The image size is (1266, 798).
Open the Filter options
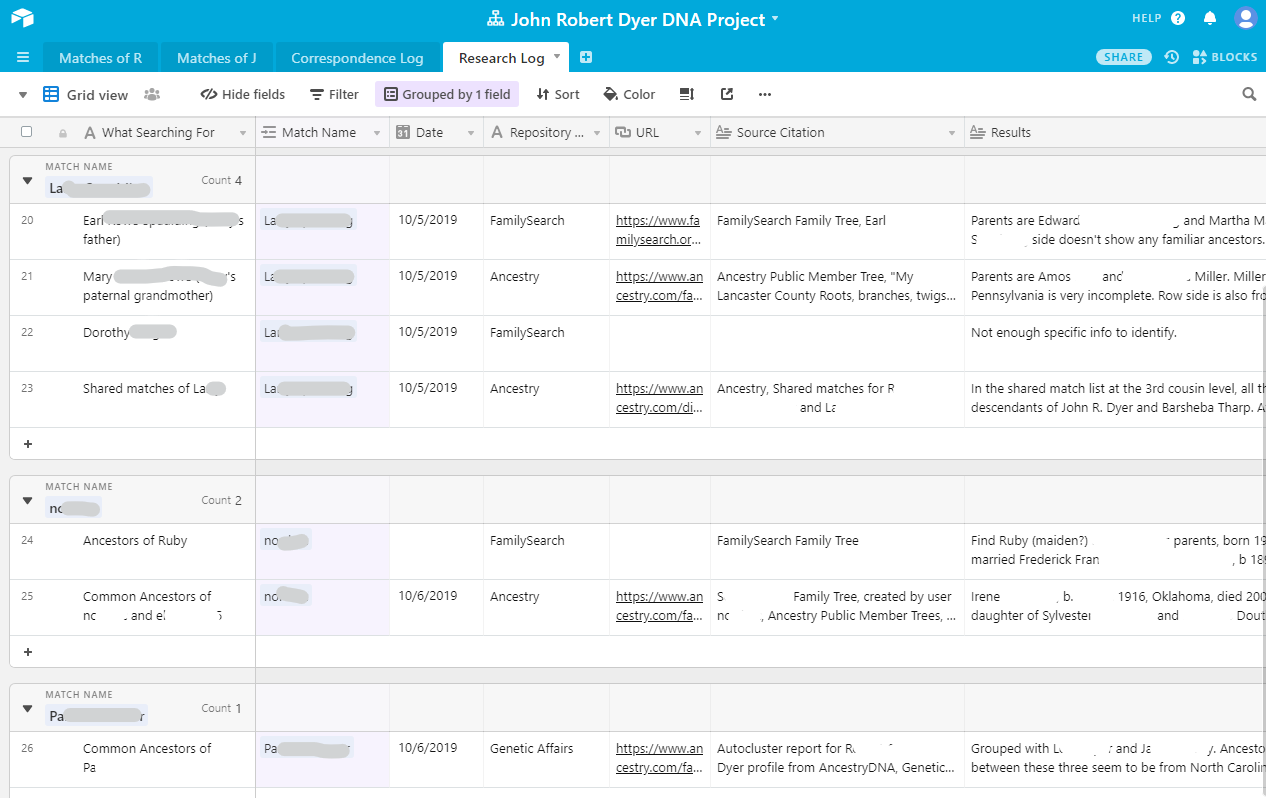[x=334, y=94]
